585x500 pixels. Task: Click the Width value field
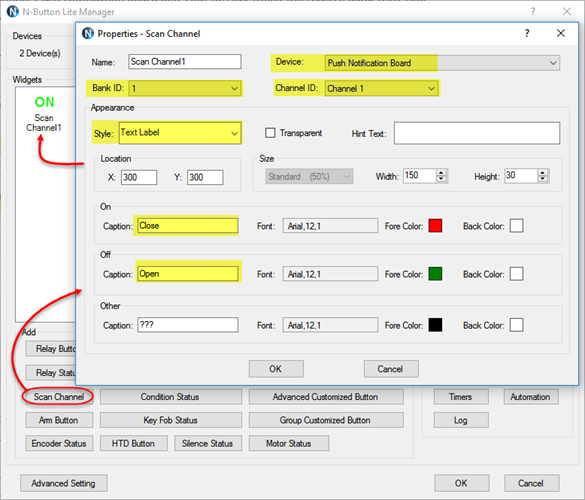420,176
